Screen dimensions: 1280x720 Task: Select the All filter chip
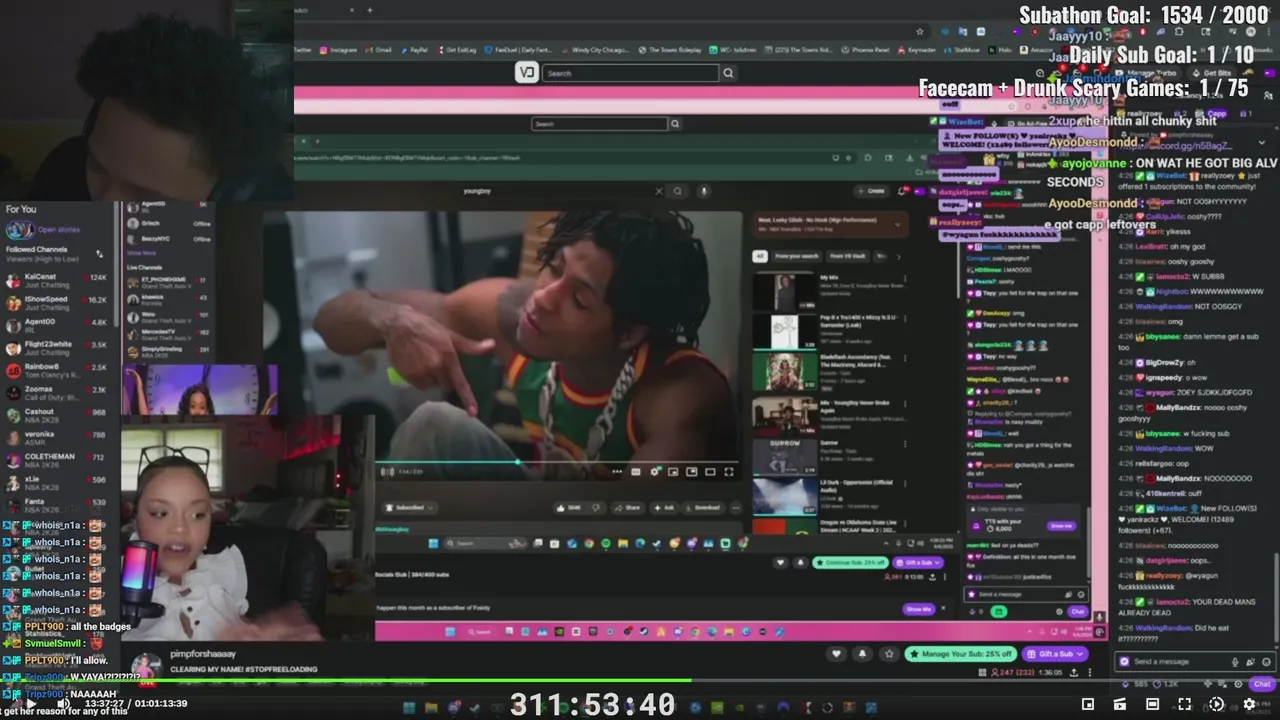click(759, 256)
